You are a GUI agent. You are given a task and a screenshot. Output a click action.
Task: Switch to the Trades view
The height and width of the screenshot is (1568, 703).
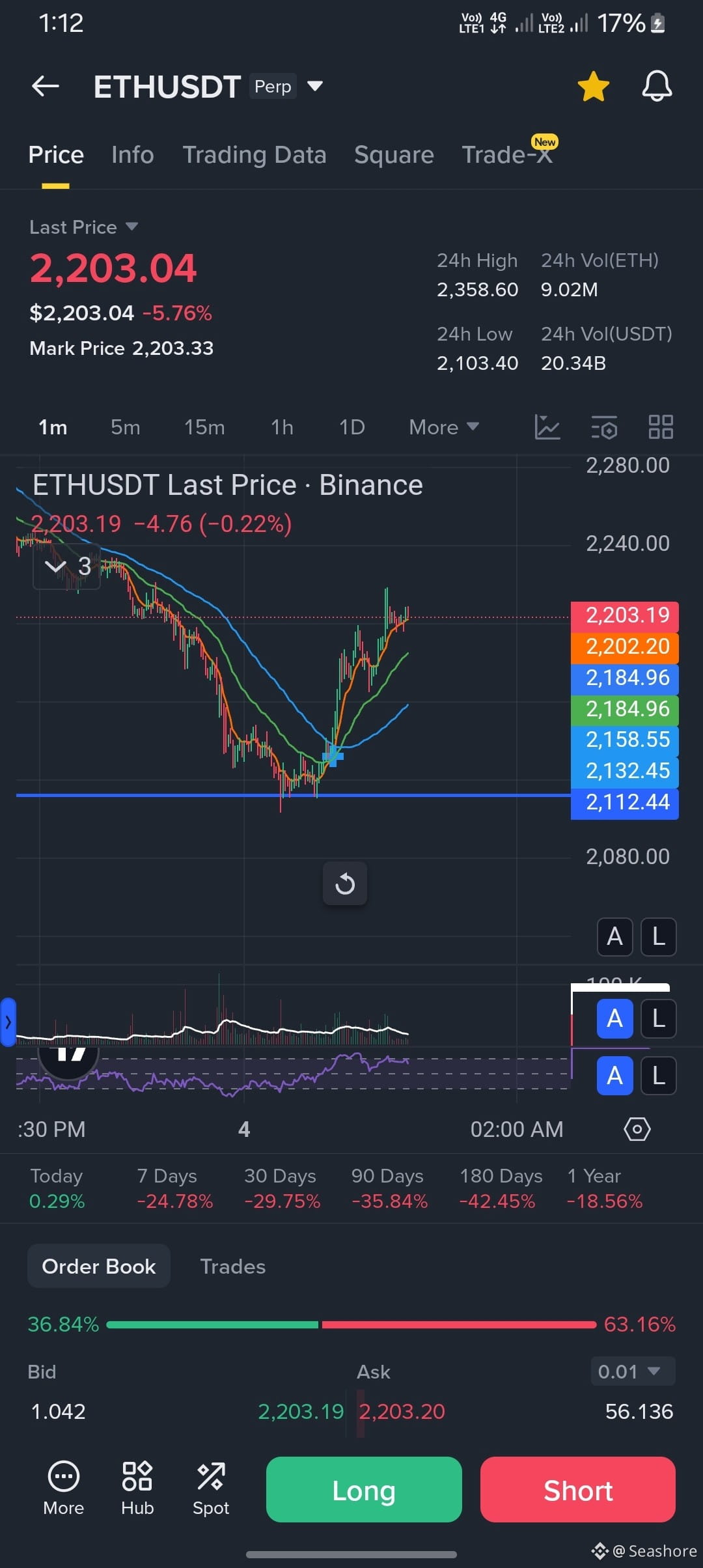[233, 1267]
